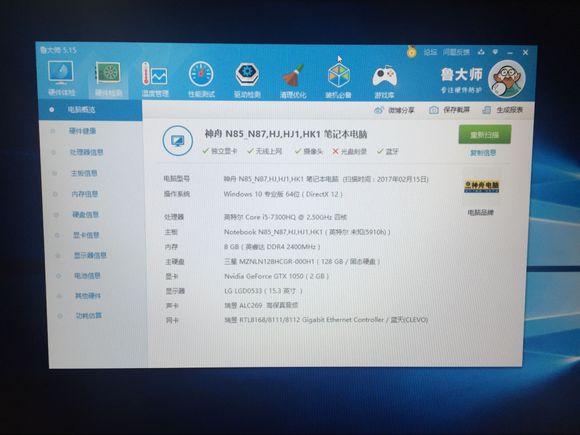This screenshot has width=580, height=435.
Task: Click the LG LGD0533 display value
Action: pos(263,291)
